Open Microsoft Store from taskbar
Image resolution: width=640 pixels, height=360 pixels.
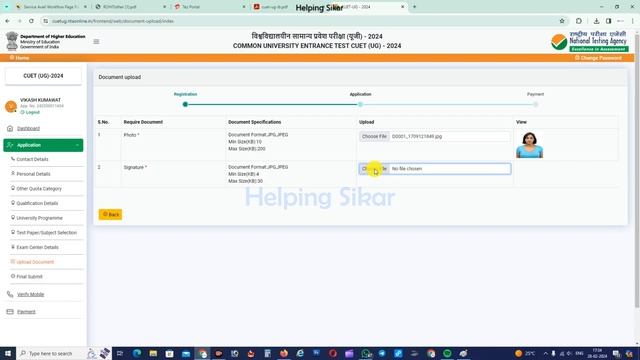point(169,353)
